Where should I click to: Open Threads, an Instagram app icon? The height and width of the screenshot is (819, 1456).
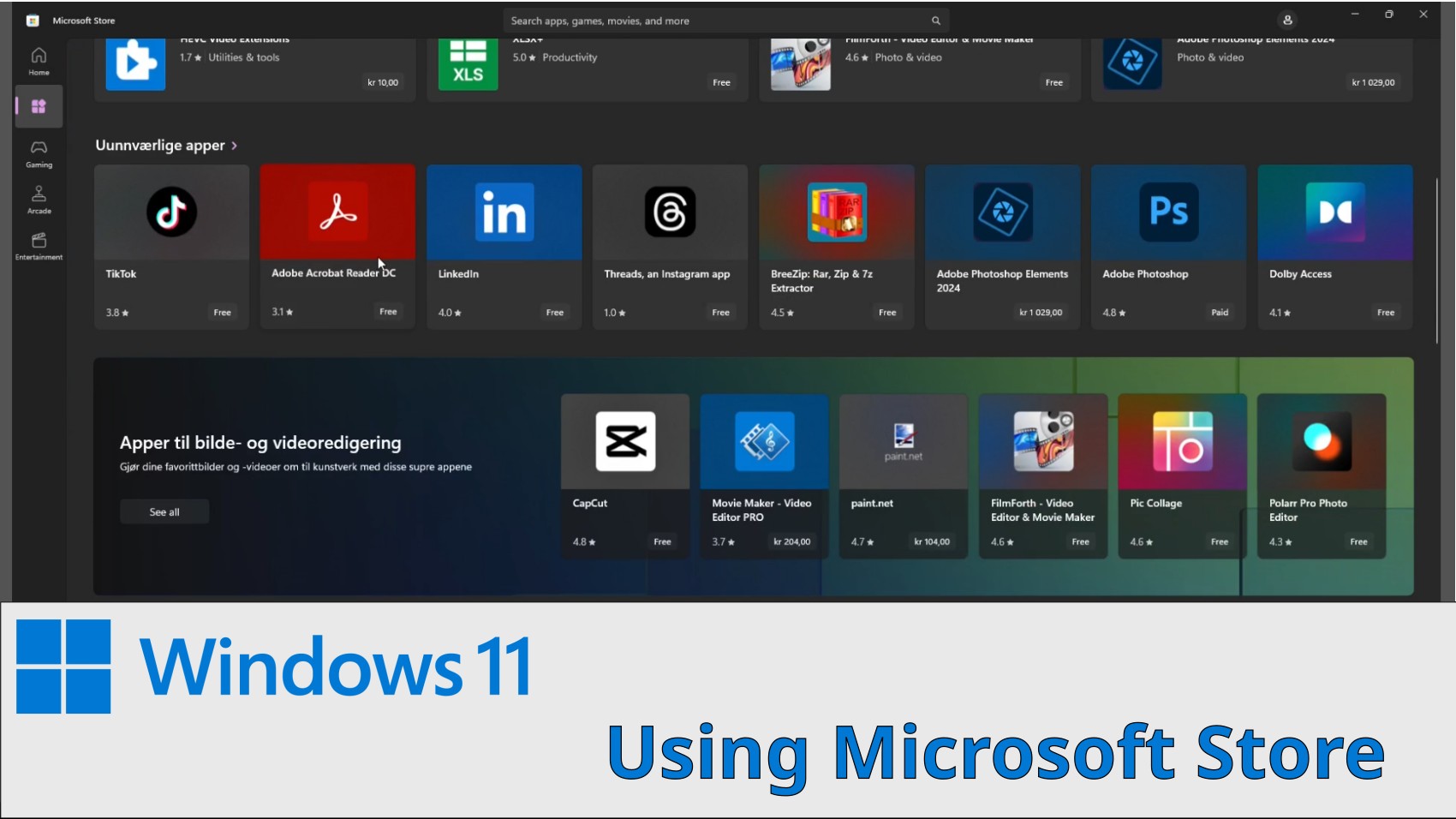tap(670, 212)
